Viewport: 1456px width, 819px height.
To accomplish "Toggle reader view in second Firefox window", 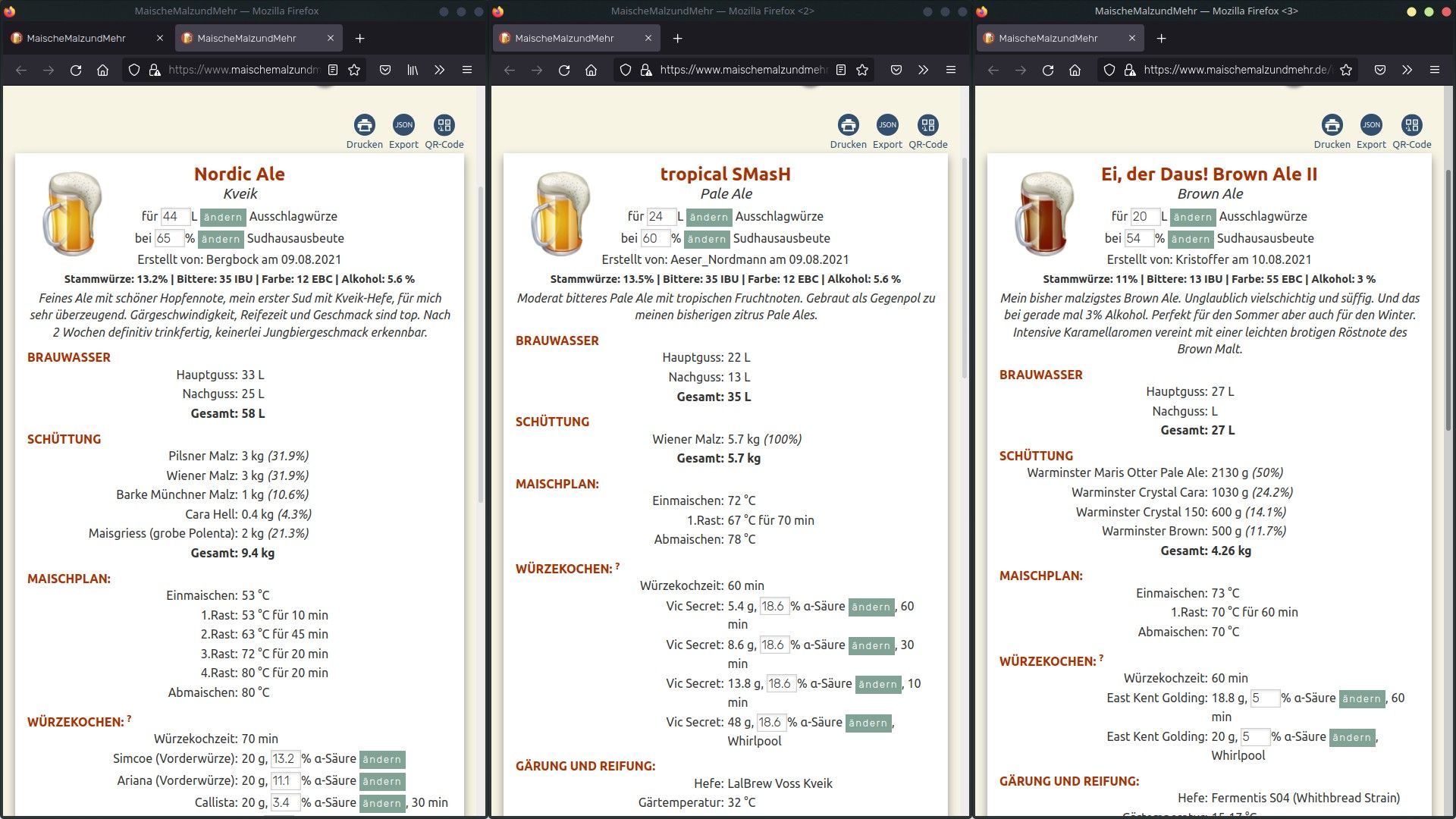I will pyautogui.click(x=841, y=70).
